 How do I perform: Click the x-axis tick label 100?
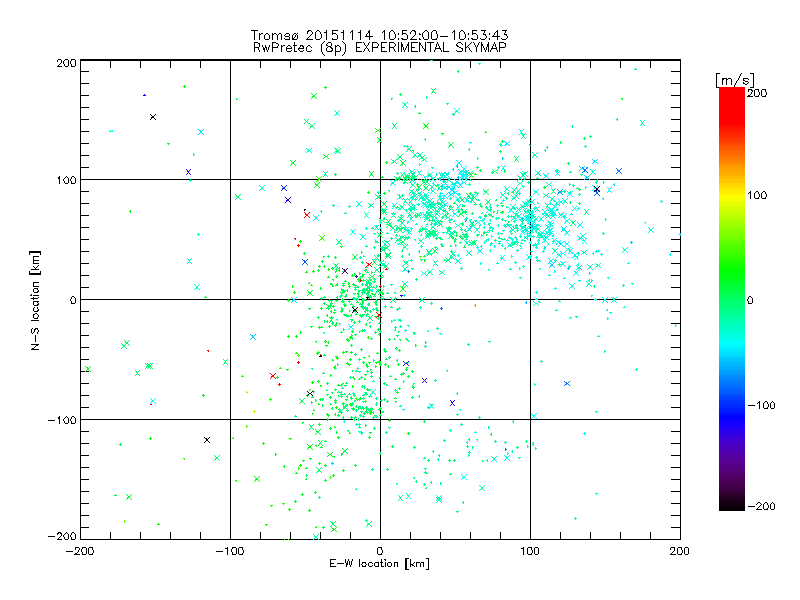[530, 551]
